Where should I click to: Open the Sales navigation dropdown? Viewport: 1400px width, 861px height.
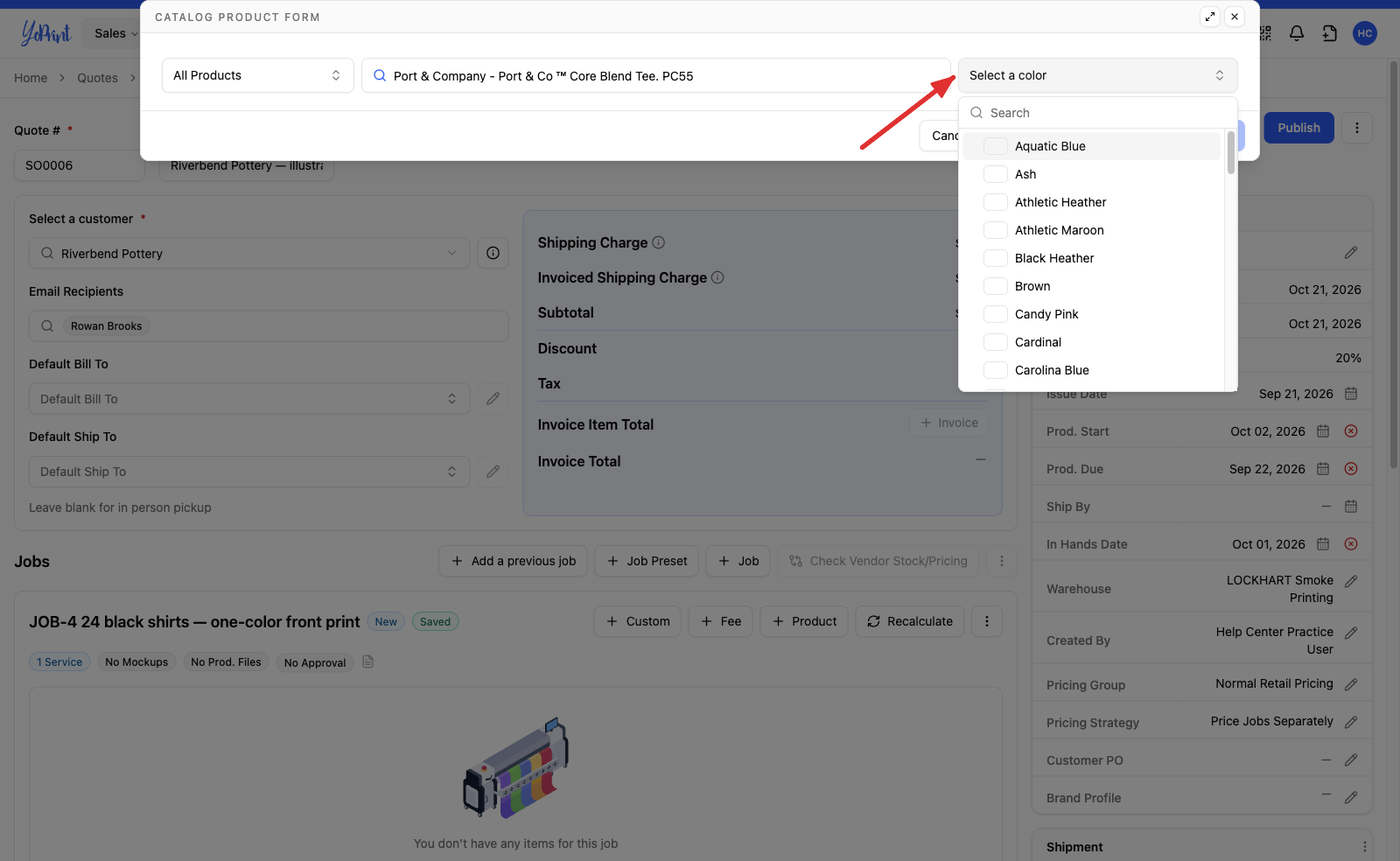point(115,33)
